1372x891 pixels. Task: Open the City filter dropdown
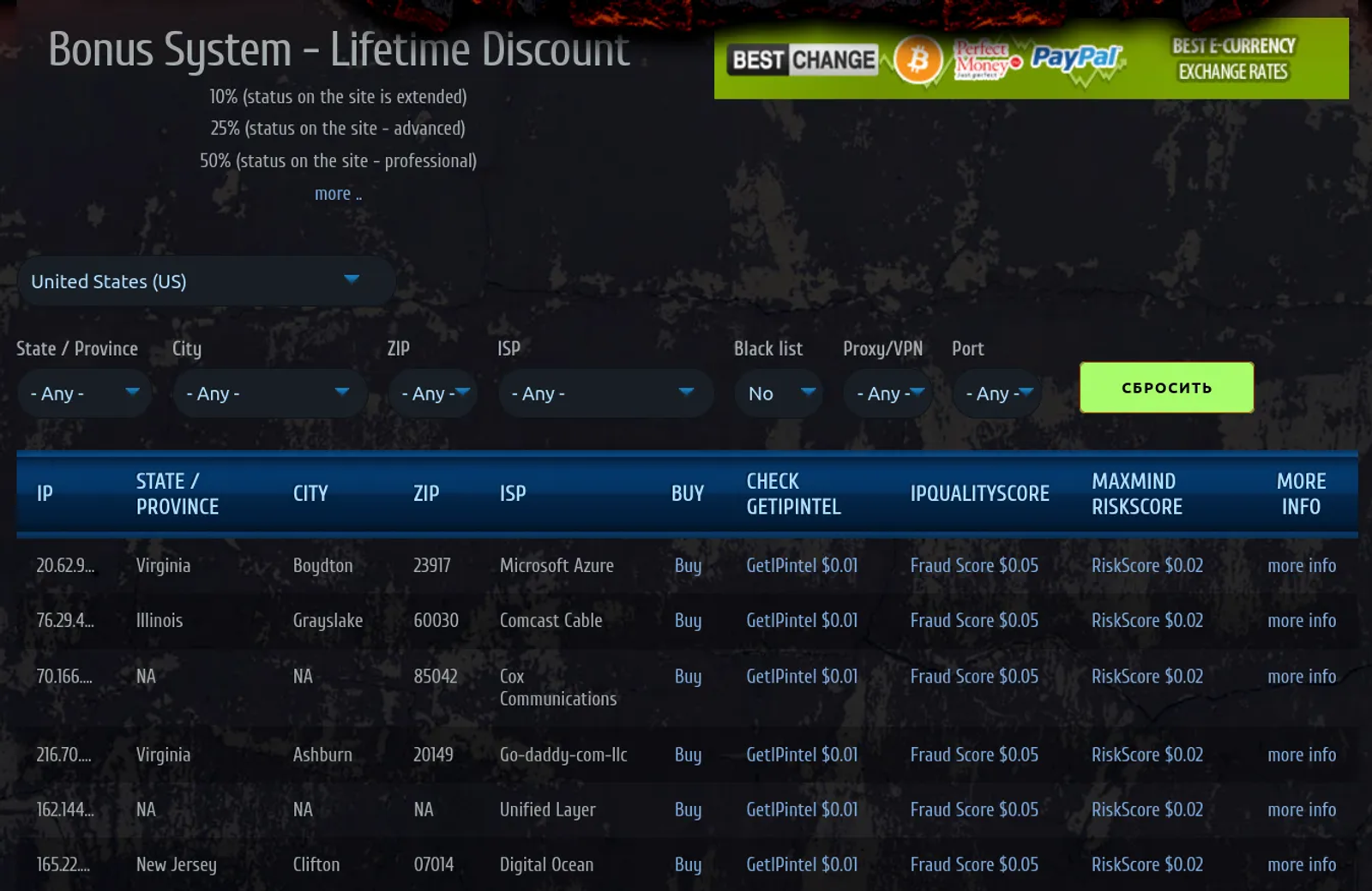click(270, 394)
